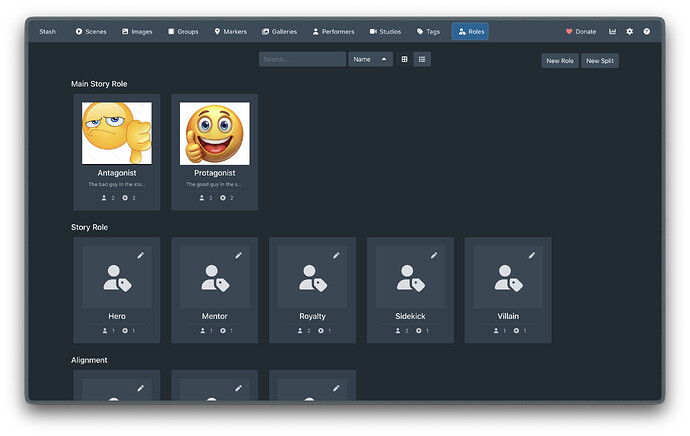Select the active Roles tab
This screenshot has width=690, height=436.
point(470,32)
